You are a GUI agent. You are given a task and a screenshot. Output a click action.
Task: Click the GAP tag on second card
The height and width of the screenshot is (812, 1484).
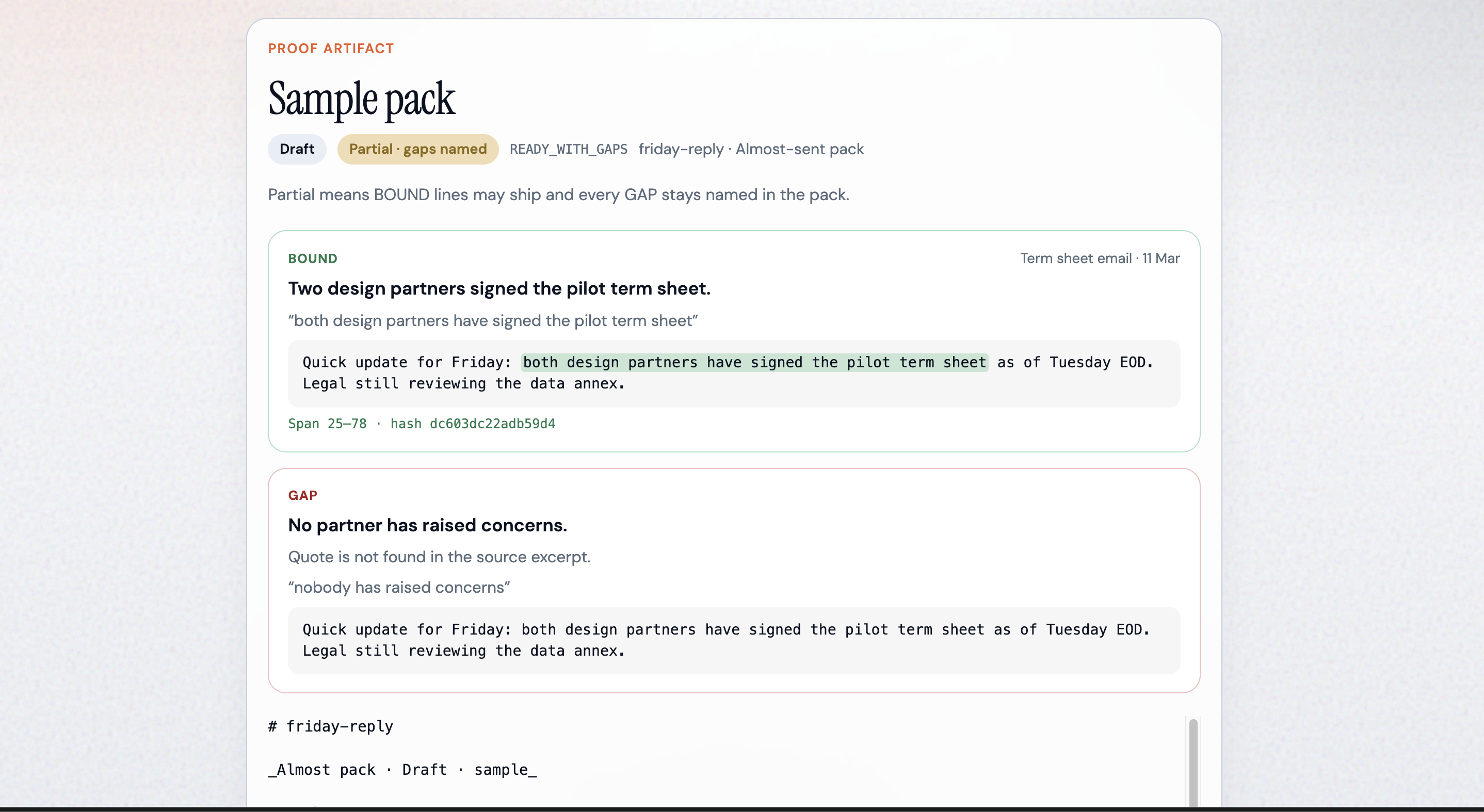point(302,495)
